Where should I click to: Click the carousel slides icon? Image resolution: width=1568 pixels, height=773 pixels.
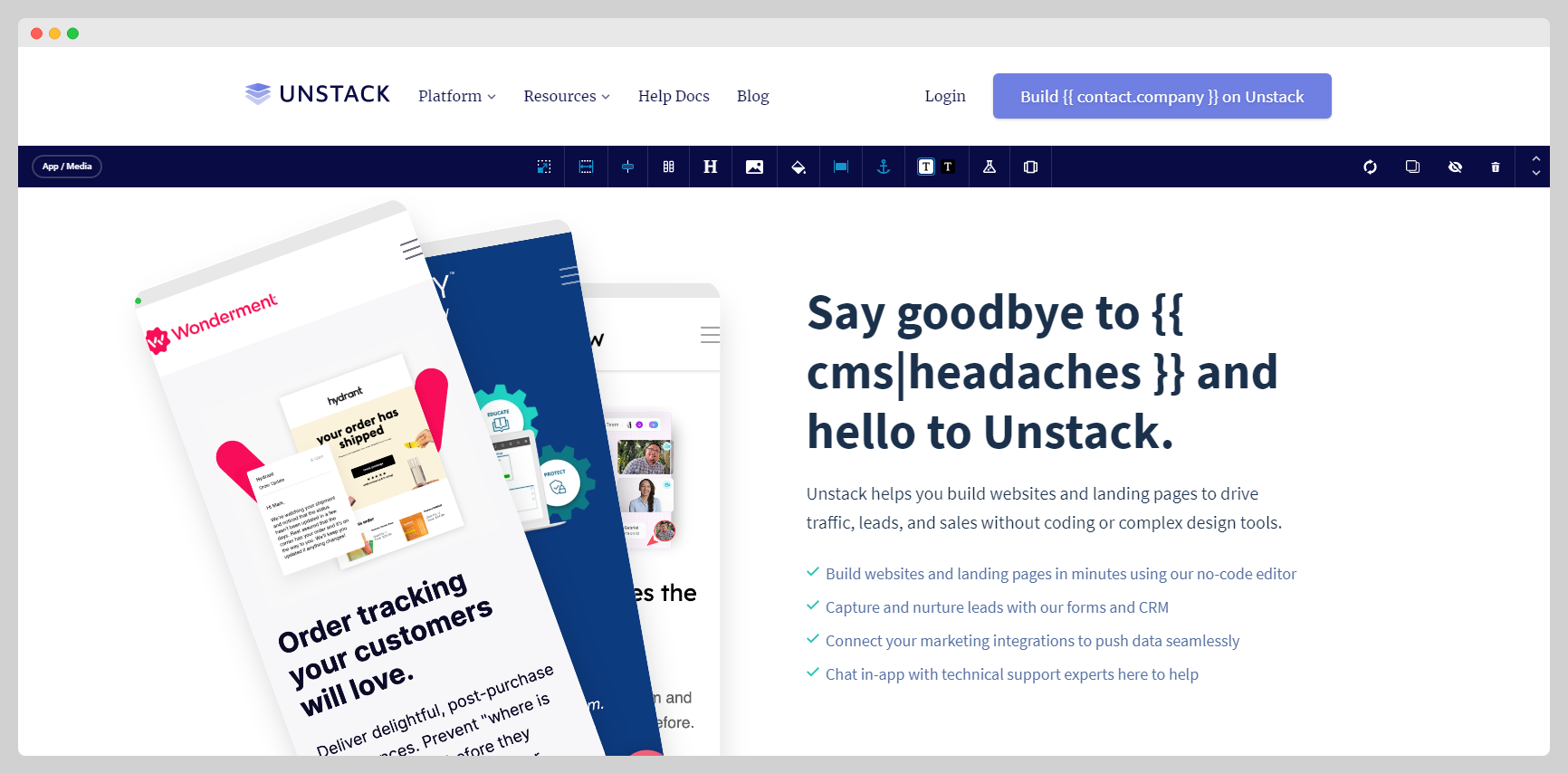pyautogui.click(x=1030, y=167)
